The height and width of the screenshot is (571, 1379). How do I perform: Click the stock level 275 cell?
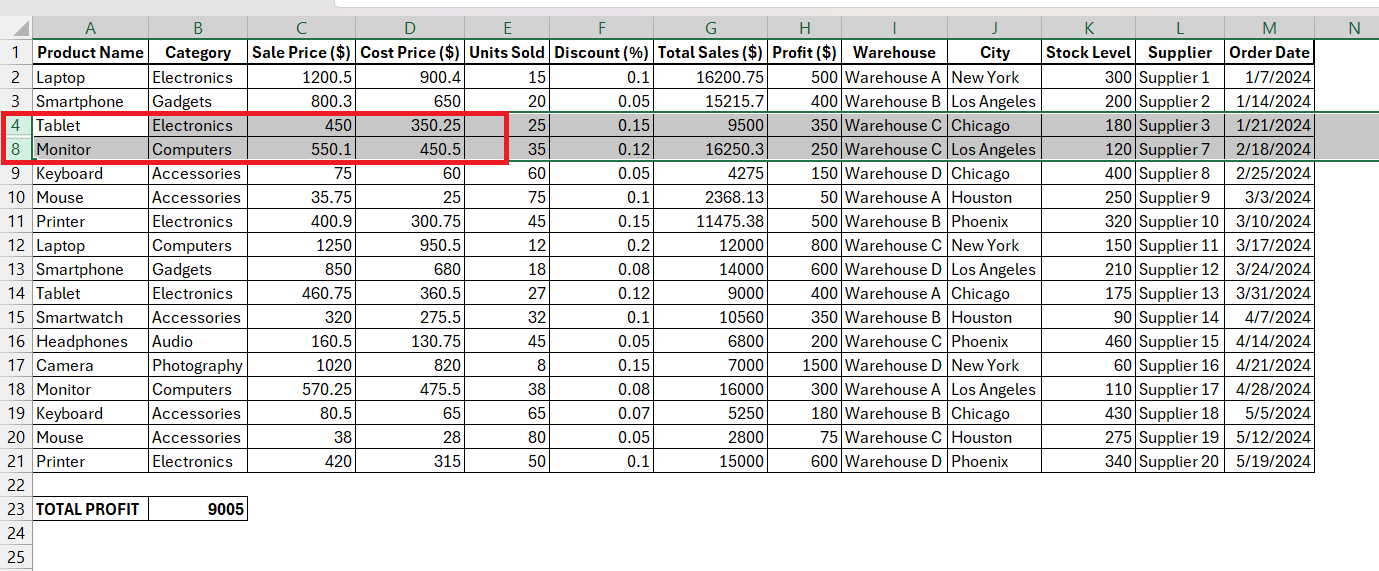(1089, 437)
